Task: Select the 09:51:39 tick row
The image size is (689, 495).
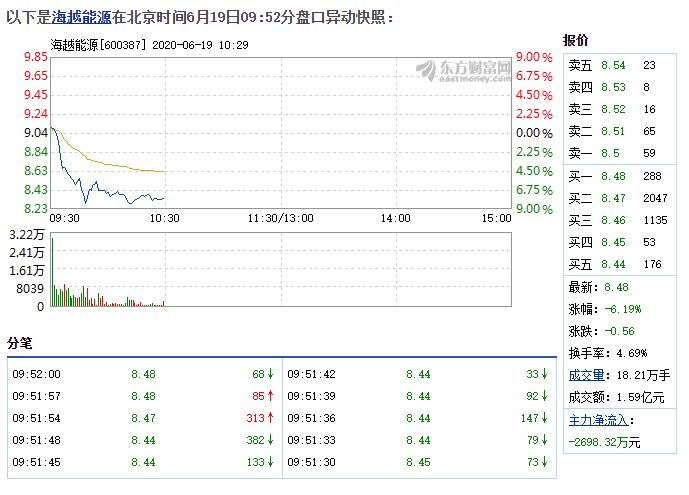Action: (x=418, y=396)
